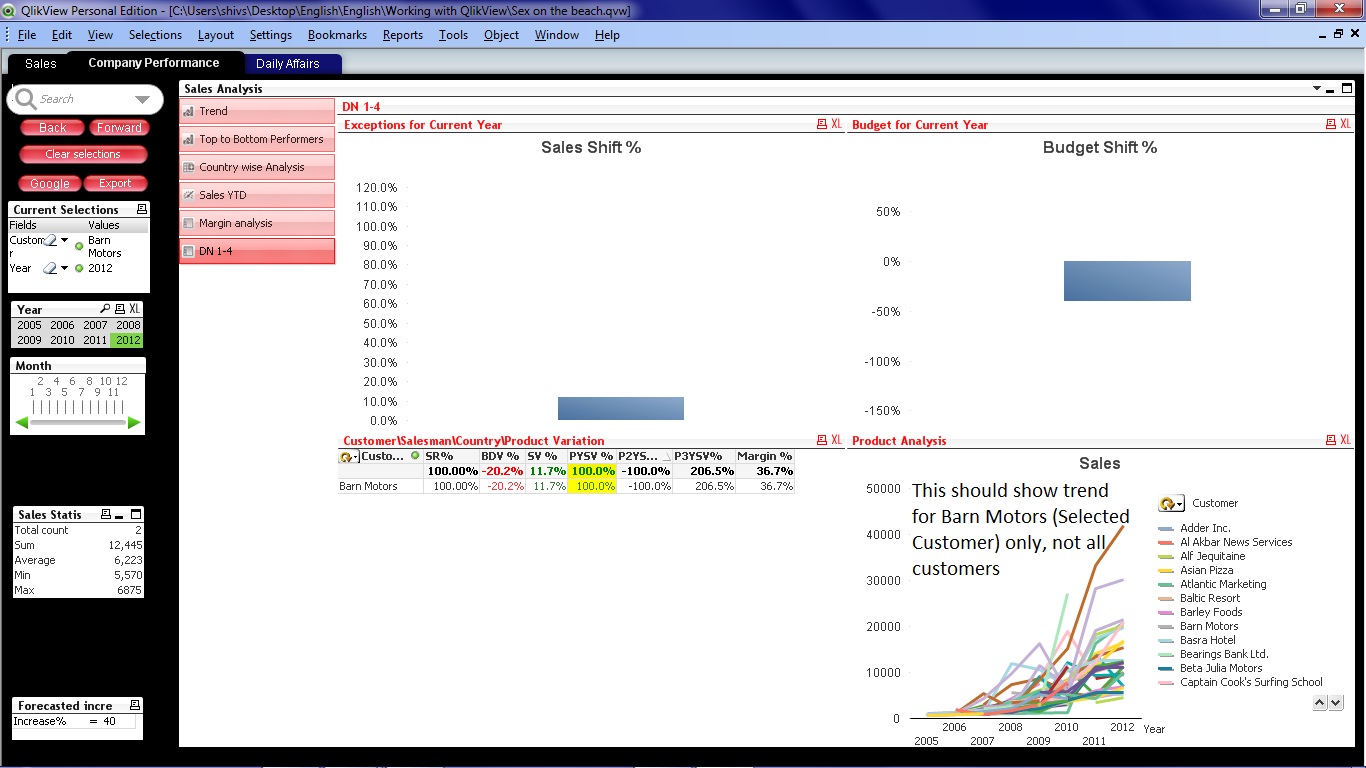Minimize the Sales Analysis container
The width and height of the screenshot is (1366, 768).
1332,89
